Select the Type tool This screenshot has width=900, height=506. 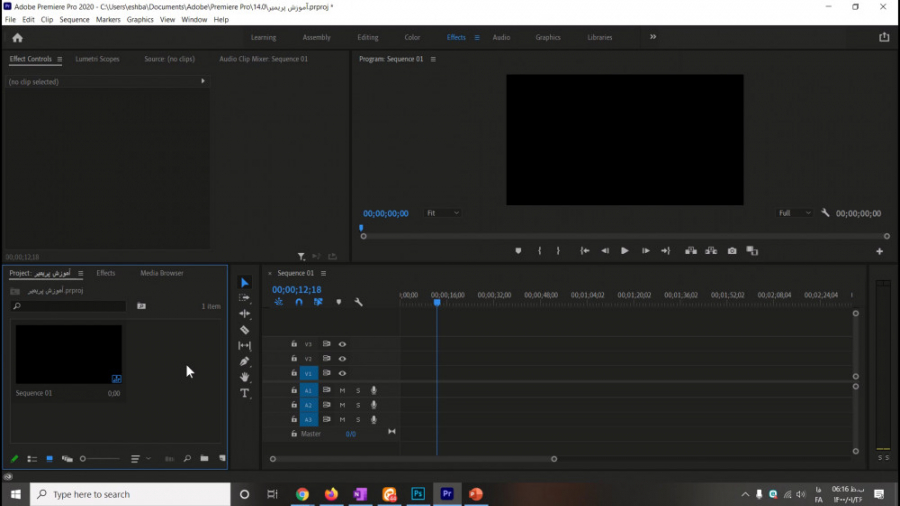[x=245, y=393]
